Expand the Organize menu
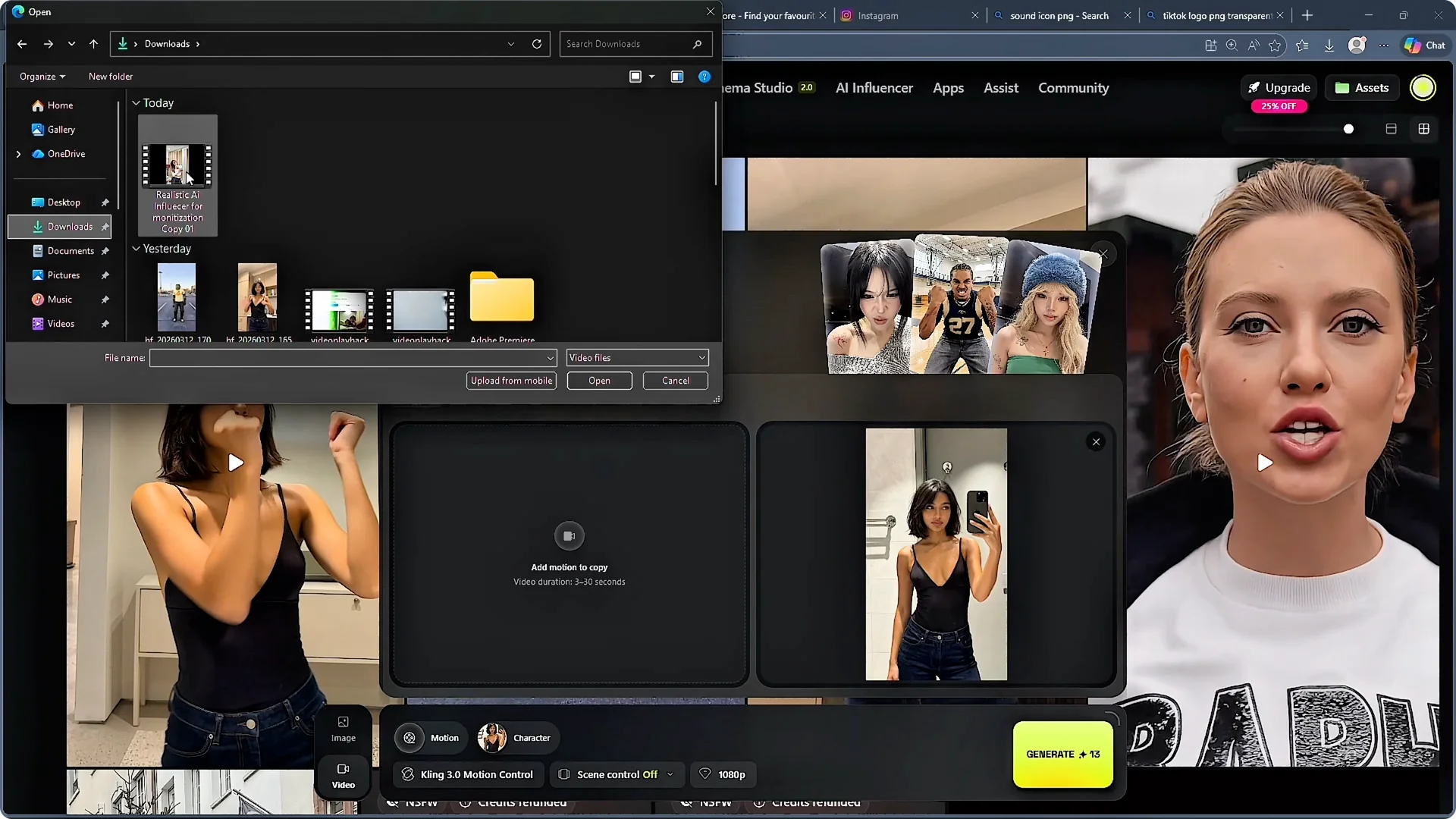Viewport: 1456px width, 819px height. tap(42, 76)
